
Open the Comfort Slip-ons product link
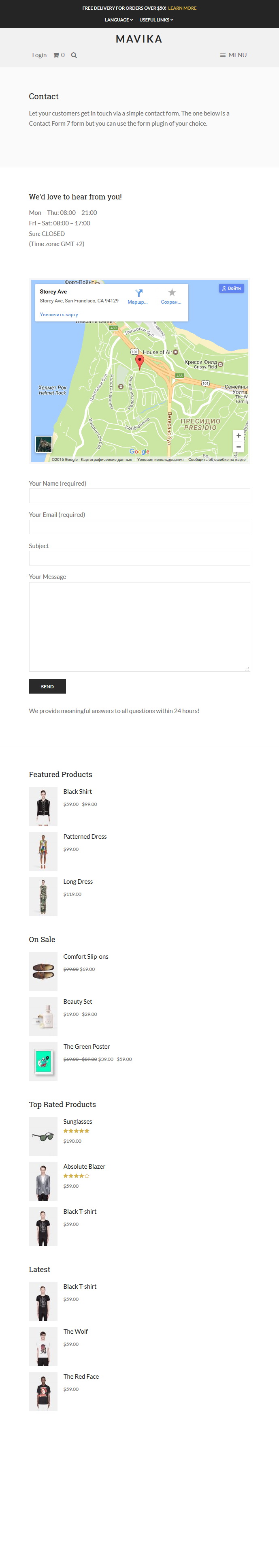tap(86, 956)
